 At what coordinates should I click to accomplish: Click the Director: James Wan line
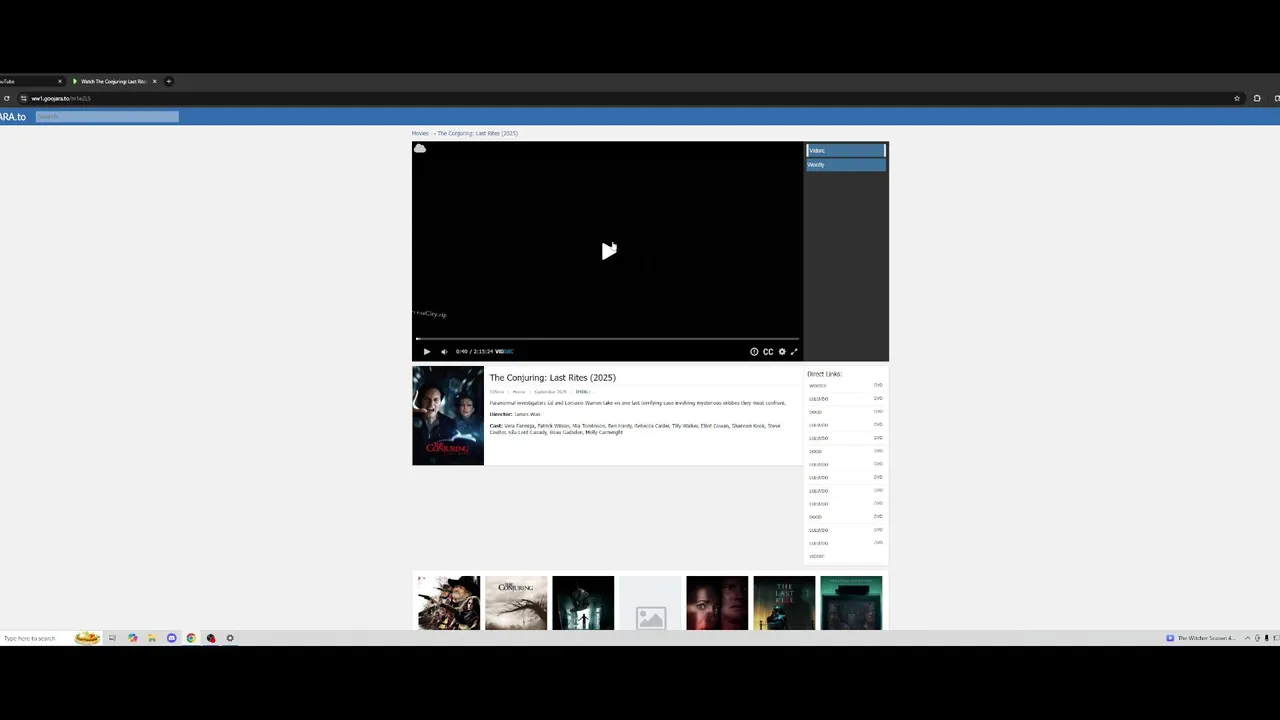(x=514, y=414)
